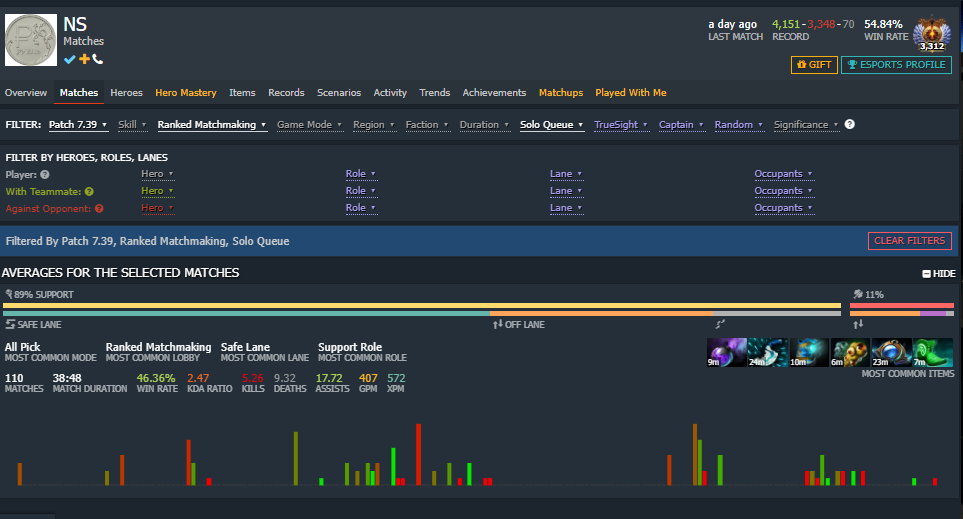Click the red core role bar
Screen dimensions: 963x519
902,305
